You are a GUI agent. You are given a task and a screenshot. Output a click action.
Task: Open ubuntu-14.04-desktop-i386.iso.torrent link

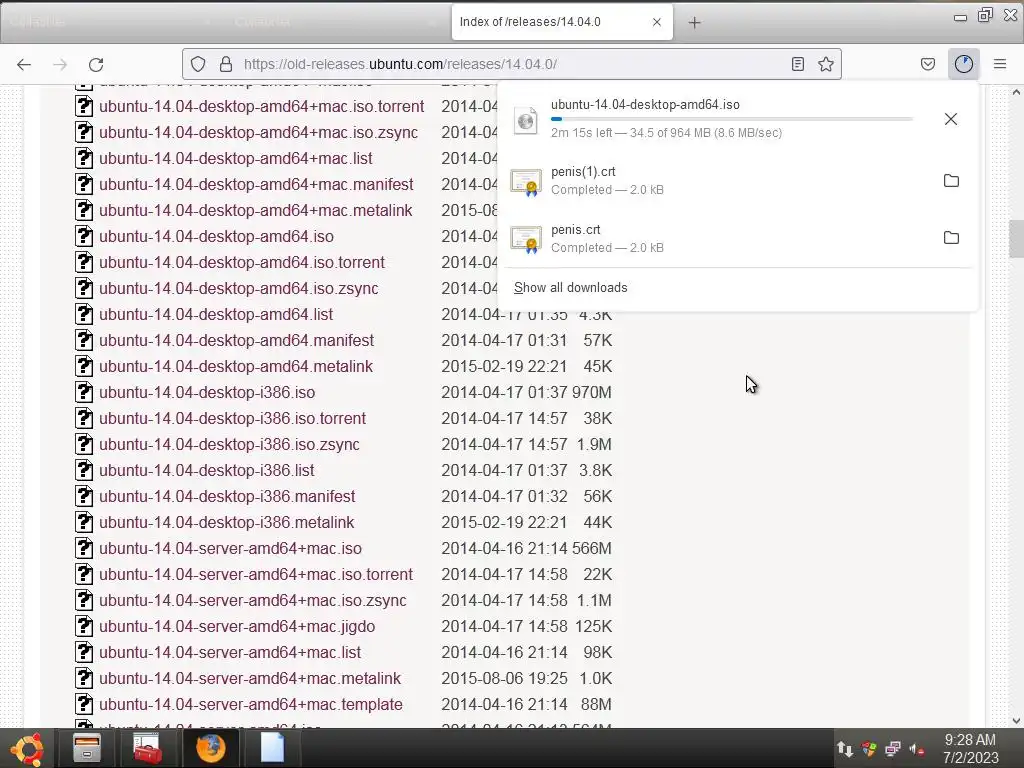pyautogui.click(x=232, y=419)
